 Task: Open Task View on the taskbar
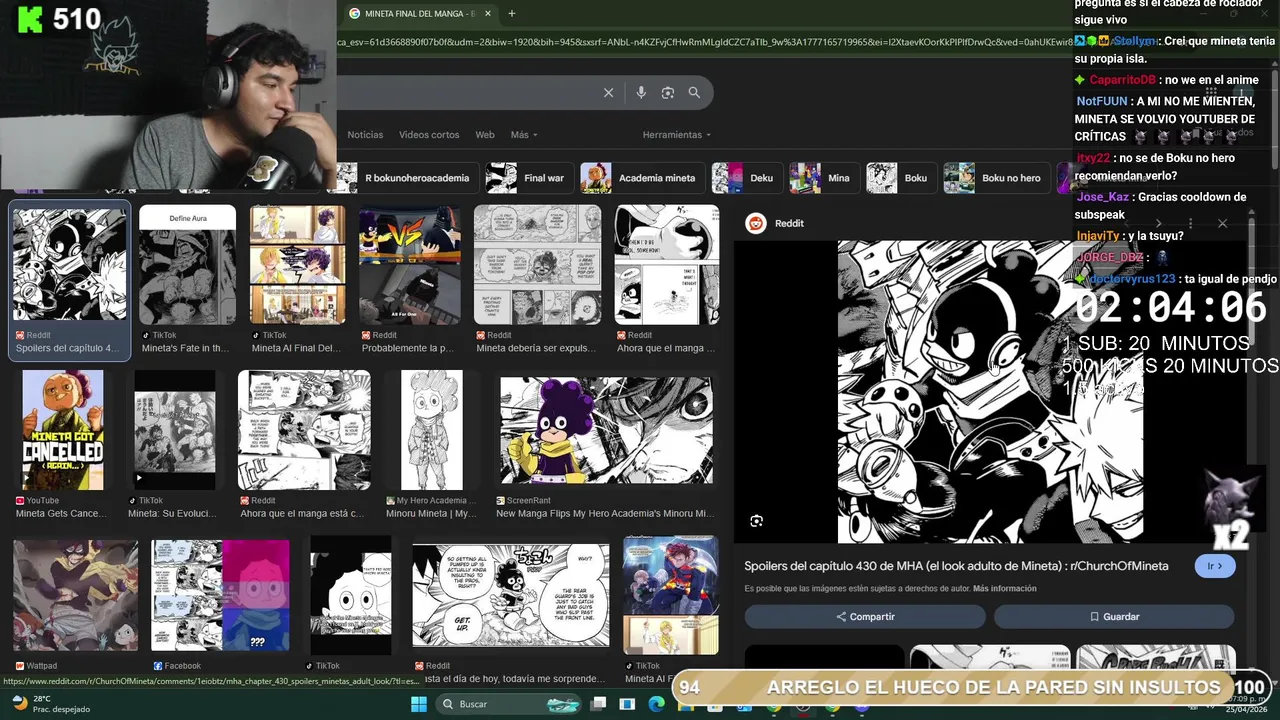[x=598, y=704]
